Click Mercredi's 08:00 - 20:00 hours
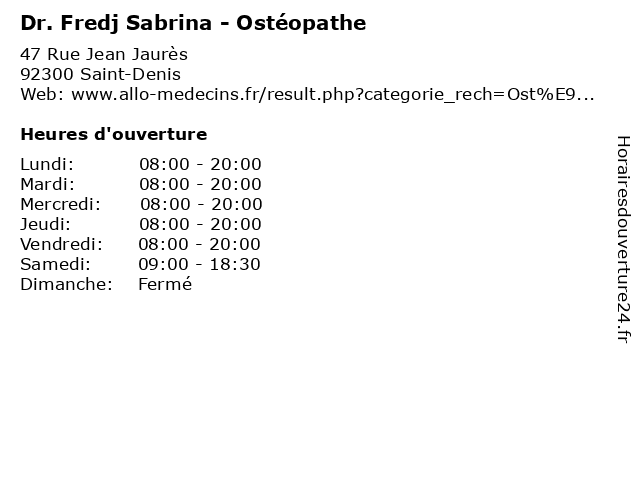Image resolution: width=640 pixels, height=480 pixels. point(201,204)
